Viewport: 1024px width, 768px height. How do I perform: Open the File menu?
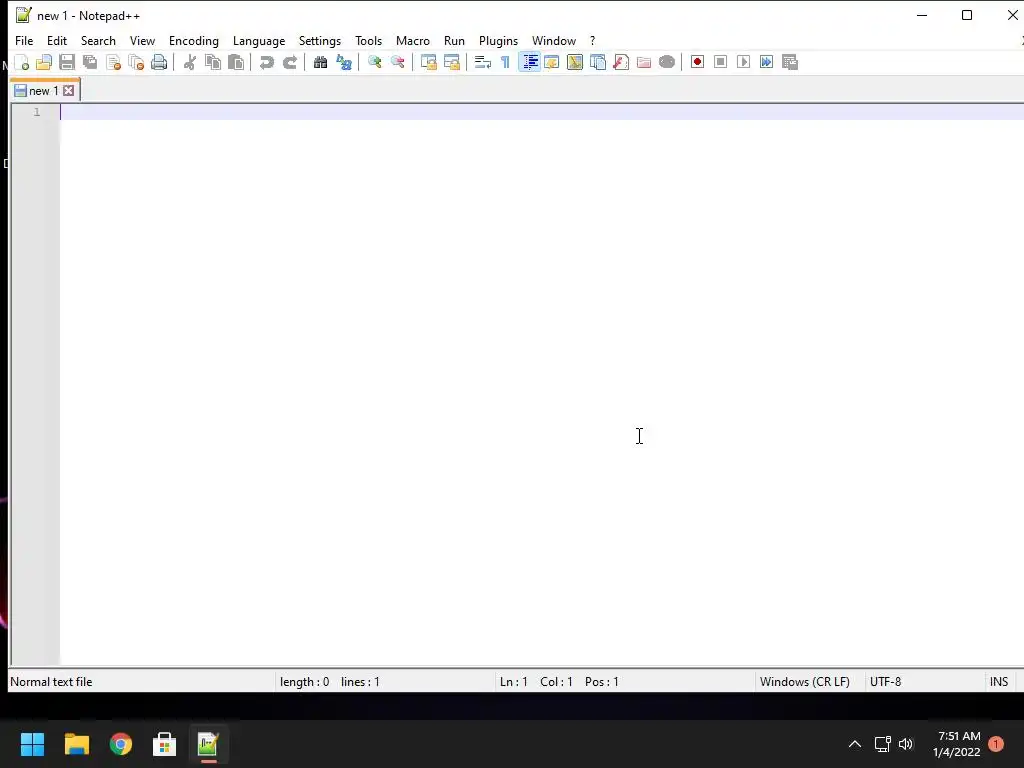24,40
